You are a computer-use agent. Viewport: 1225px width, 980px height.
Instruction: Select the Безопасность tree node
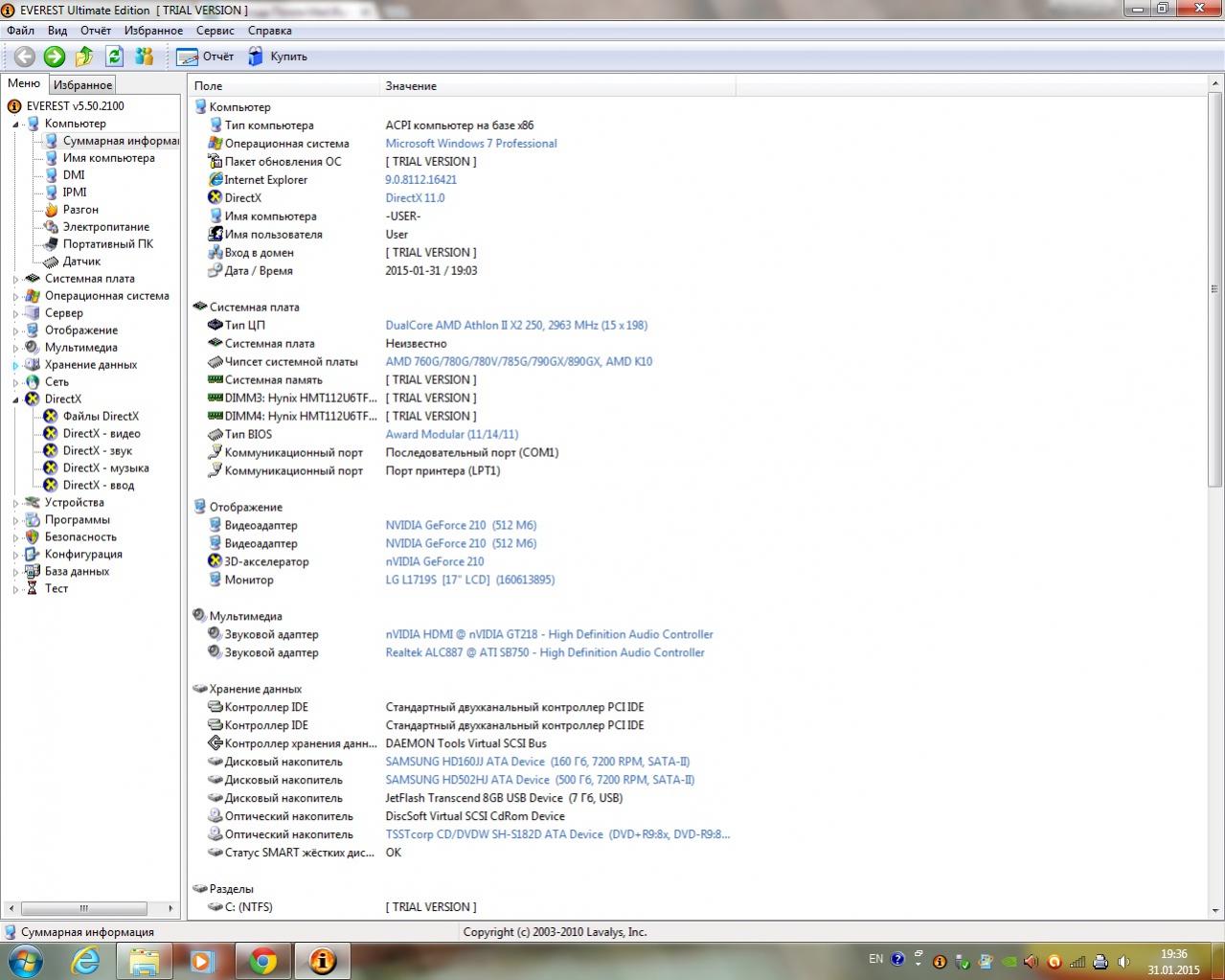[80, 537]
